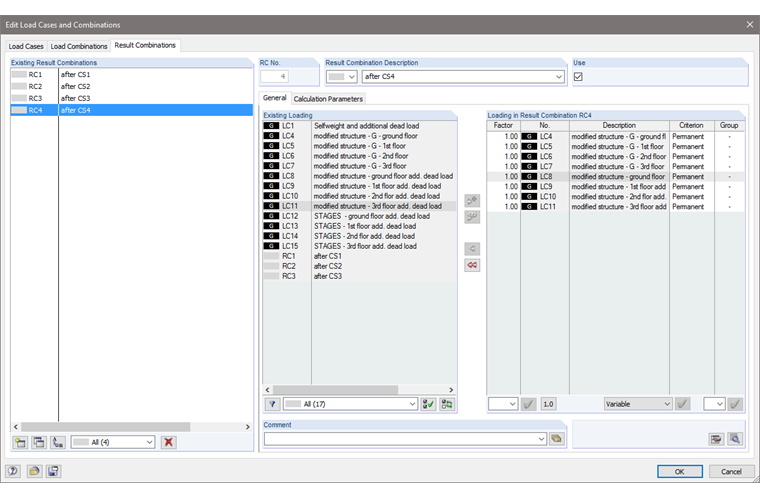Apply group with checkmark at far right
The height and width of the screenshot is (498, 760).
(x=735, y=404)
